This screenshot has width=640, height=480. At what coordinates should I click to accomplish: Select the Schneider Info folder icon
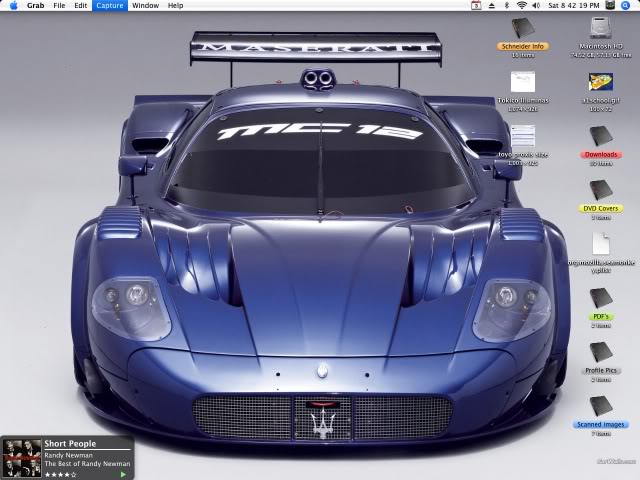click(x=523, y=28)
